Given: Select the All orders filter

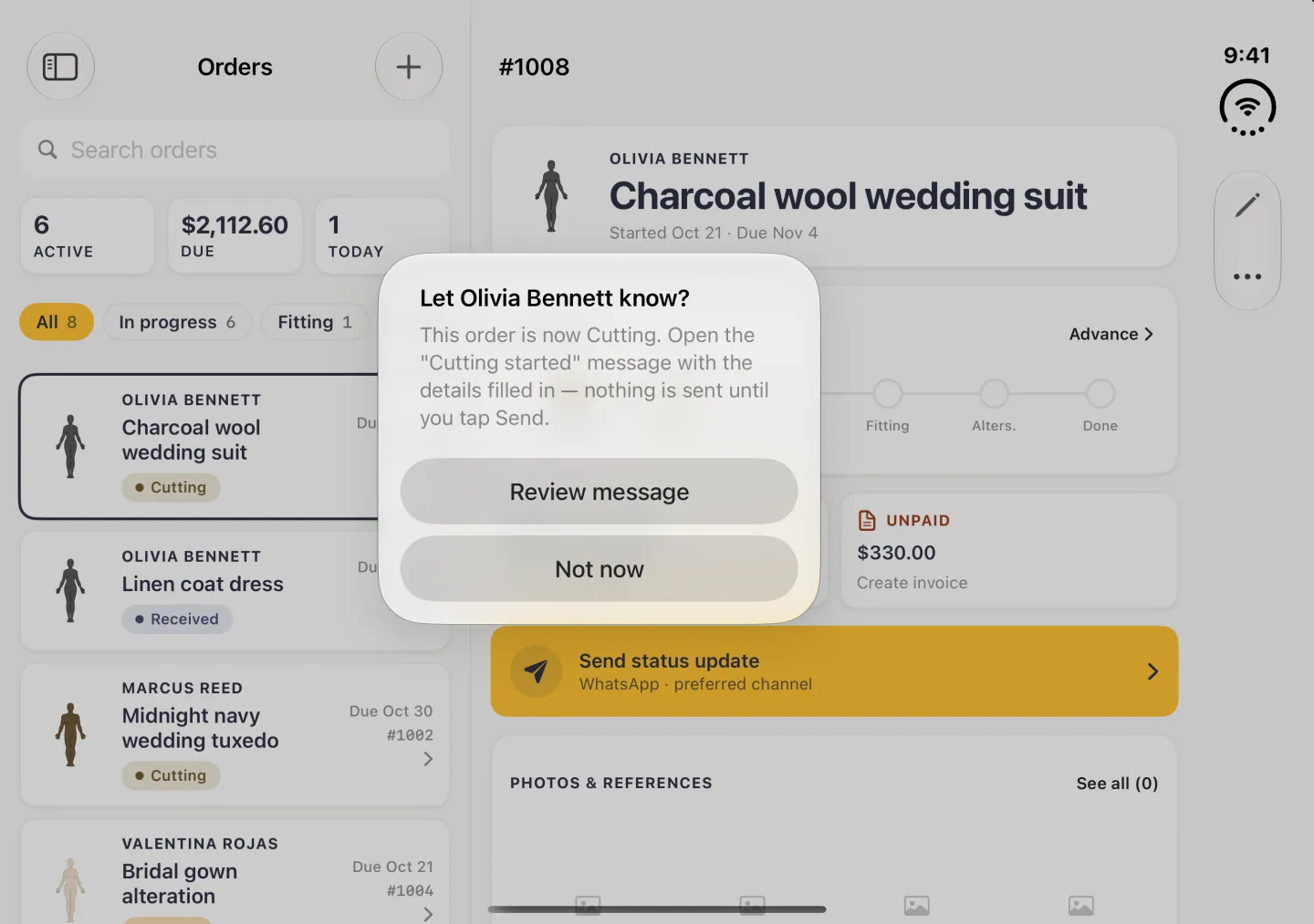Looking at the screenshot, I should pos(57,322).
